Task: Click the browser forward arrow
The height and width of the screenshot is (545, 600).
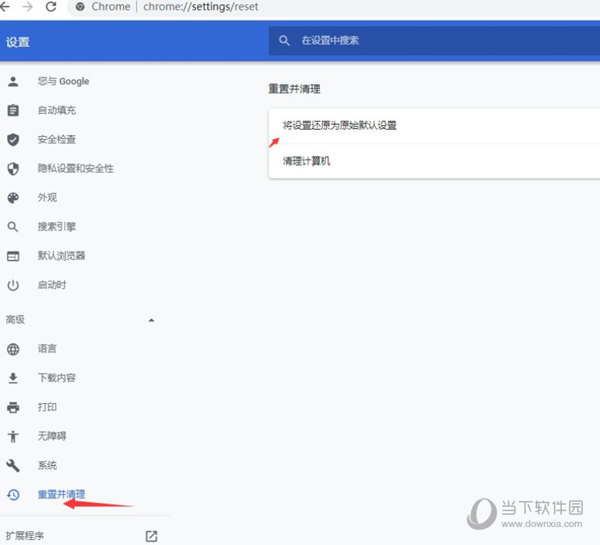Action: [30, 7]
